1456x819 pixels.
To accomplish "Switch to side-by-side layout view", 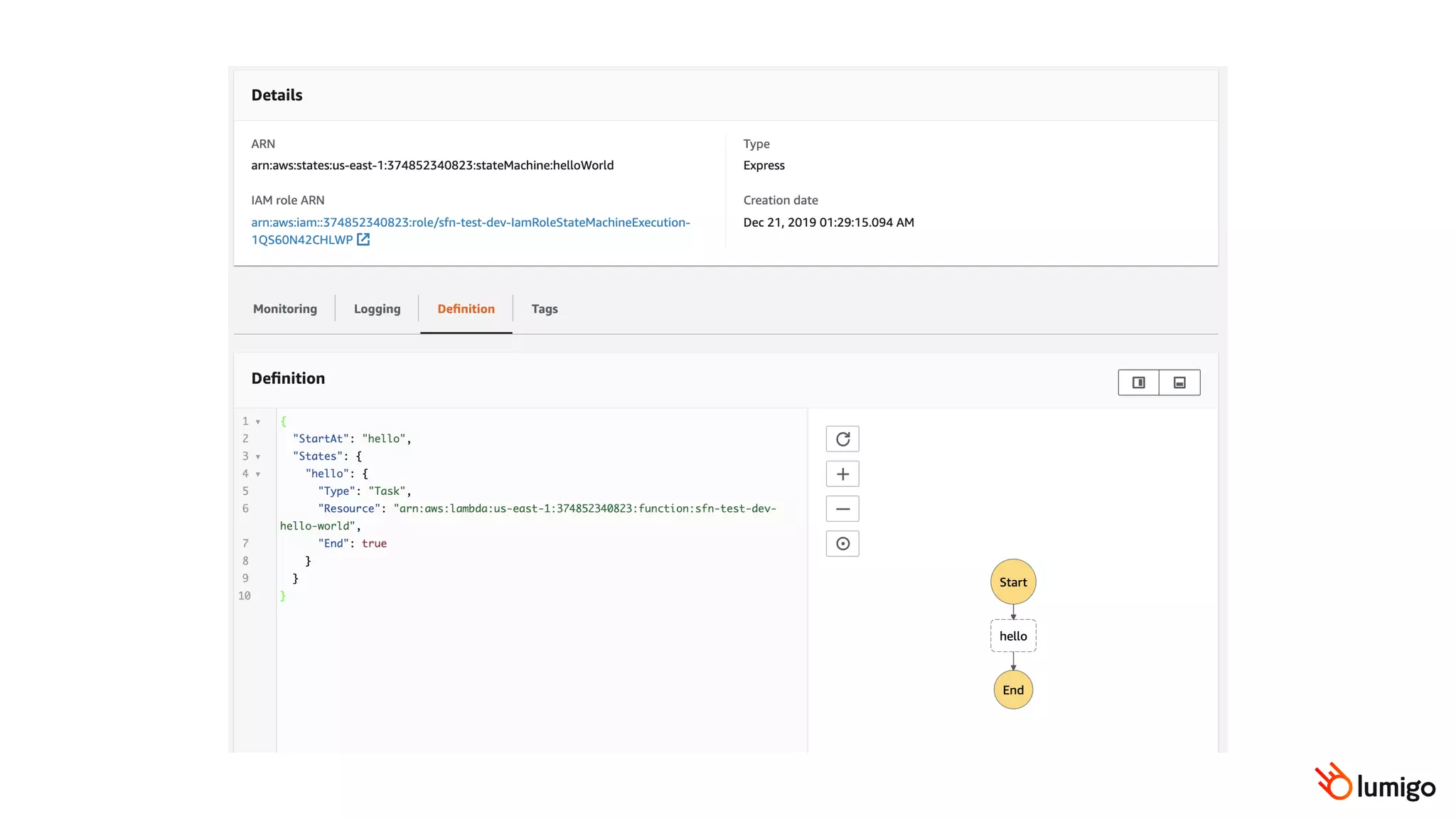I will point(1138,382).
